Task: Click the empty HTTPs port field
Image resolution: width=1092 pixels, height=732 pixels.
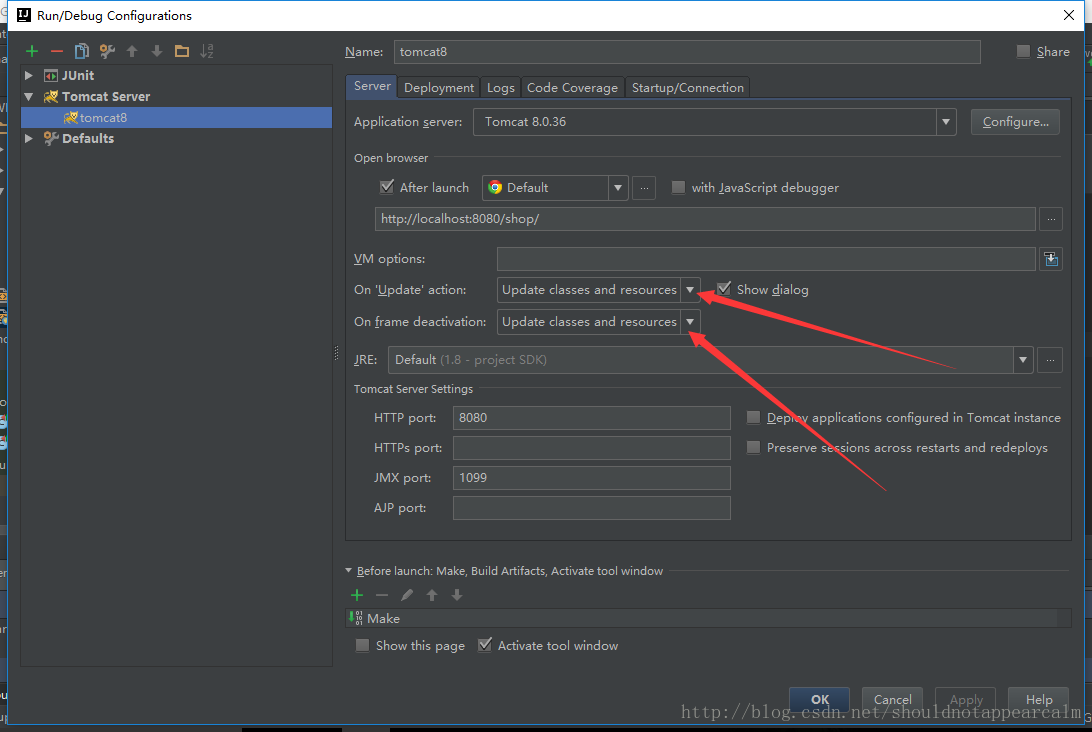Action: click(x=591, y=448)
